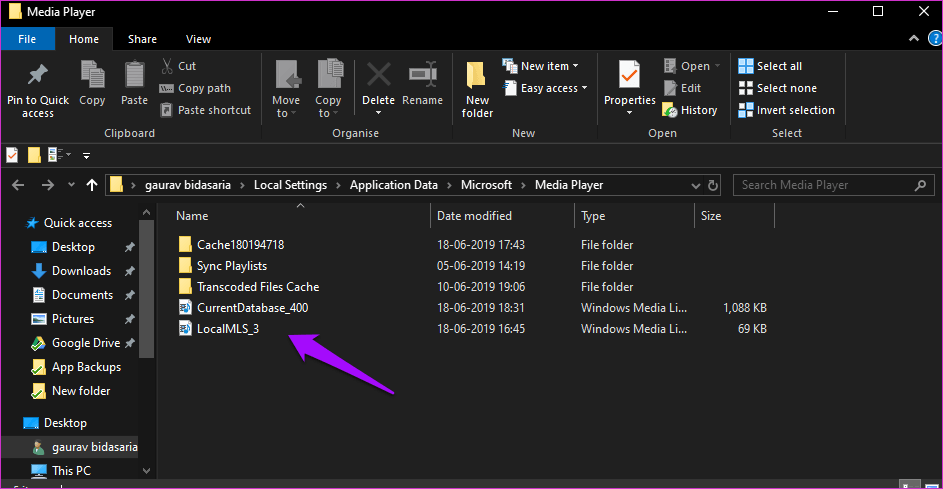Select the Transcoded Files Cache folder

[258, 287]
